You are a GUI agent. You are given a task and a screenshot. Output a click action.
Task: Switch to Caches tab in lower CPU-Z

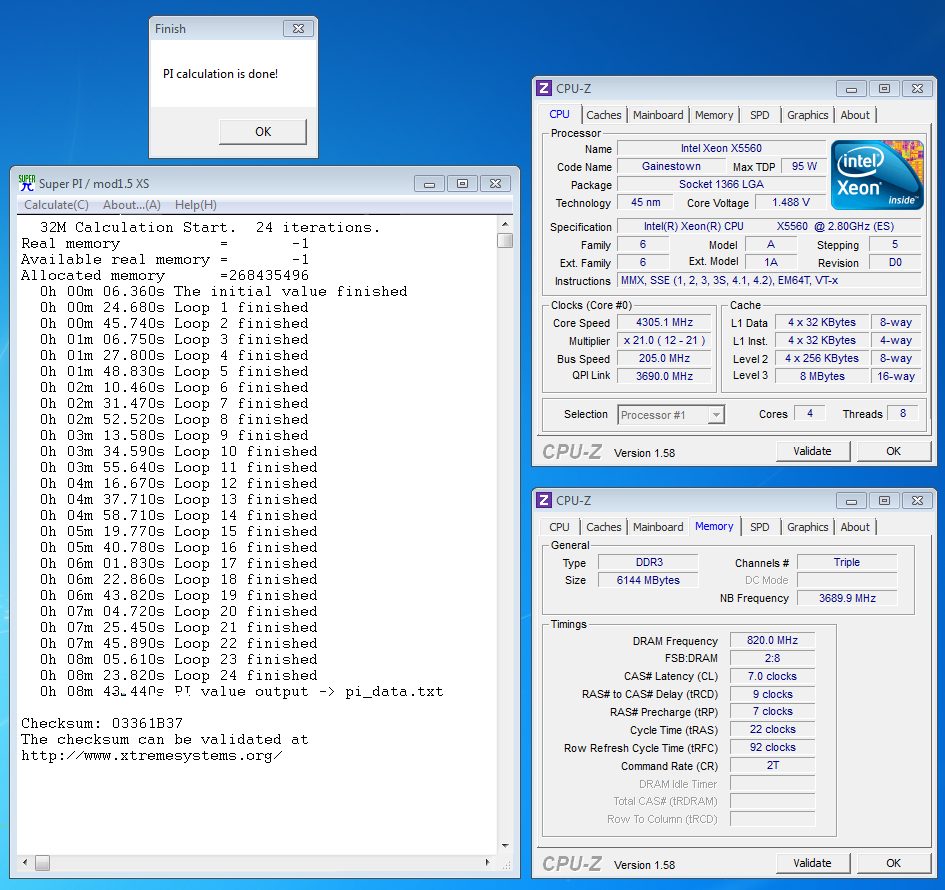tap(603, 527)
